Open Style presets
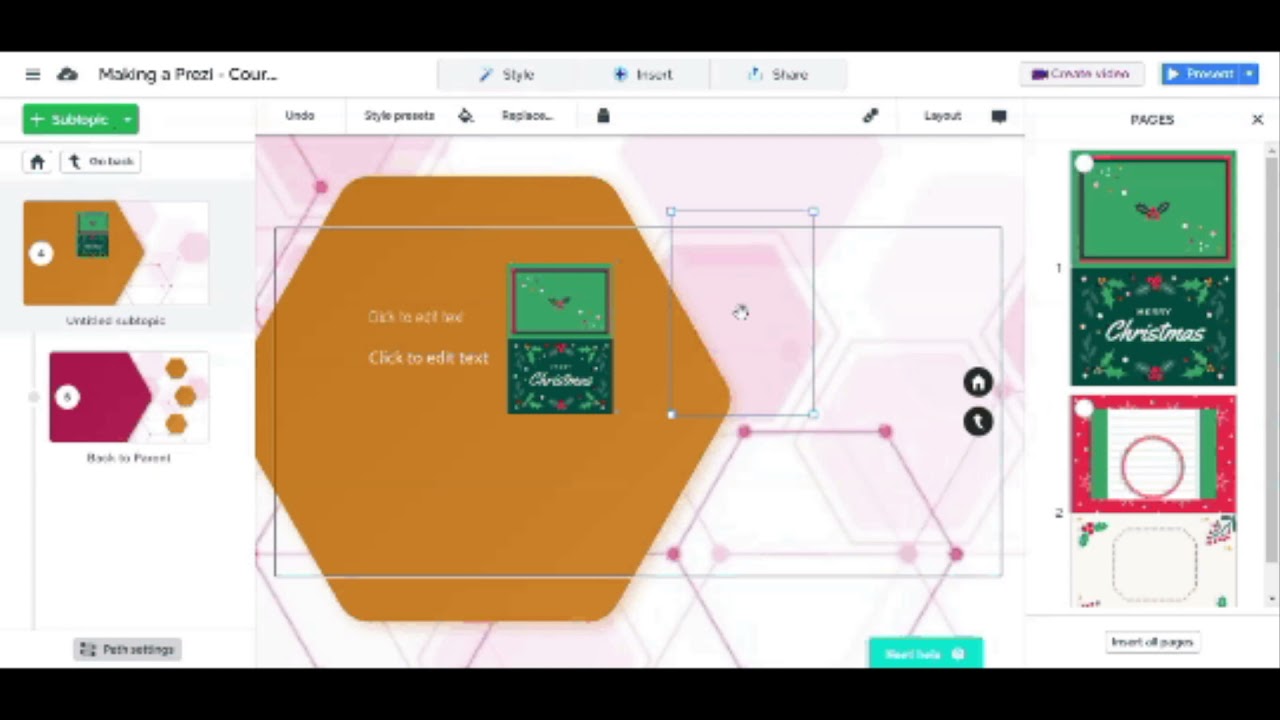 point(399,115)
